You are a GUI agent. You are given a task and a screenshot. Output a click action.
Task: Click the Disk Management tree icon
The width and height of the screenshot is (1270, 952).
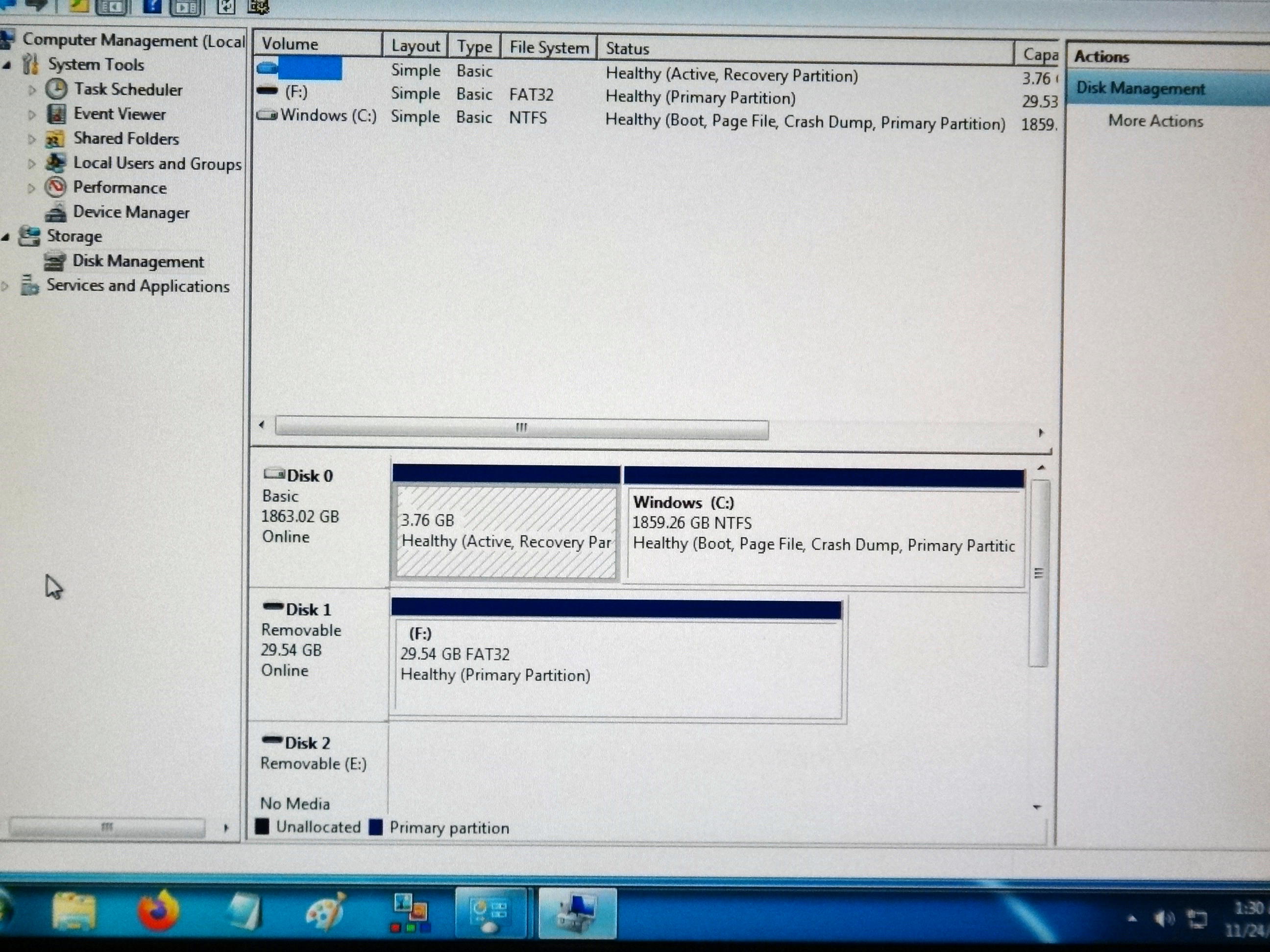coord(54,262)
